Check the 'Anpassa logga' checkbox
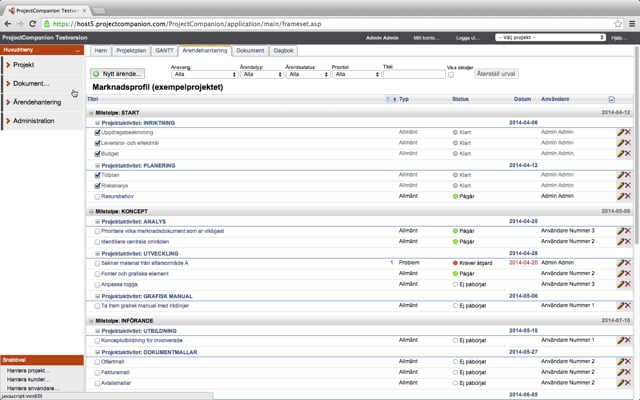Screen dimensions: 640x400 (x=97, y=284)
